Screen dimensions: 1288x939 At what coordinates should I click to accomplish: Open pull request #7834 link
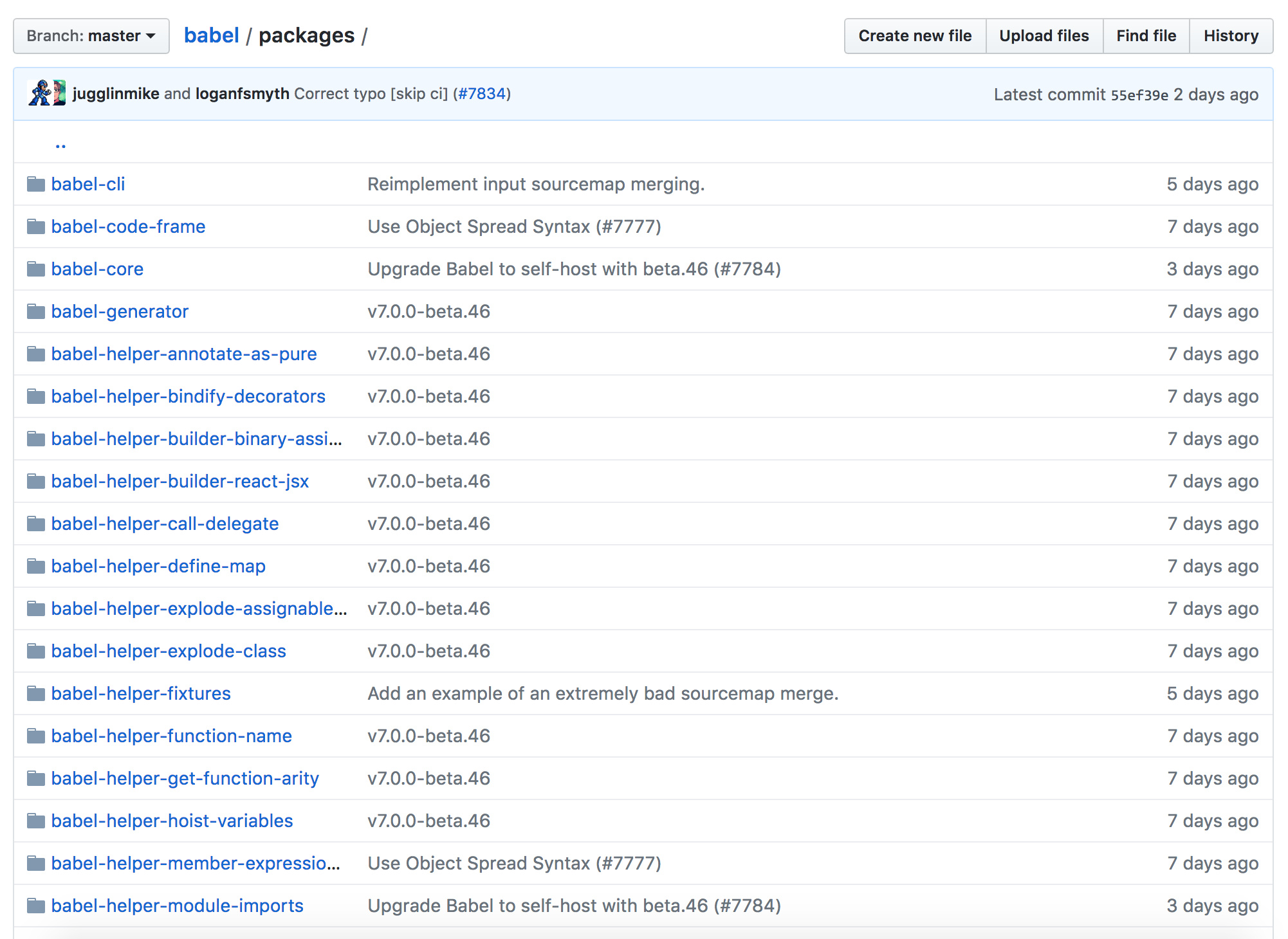click(482, 94)
